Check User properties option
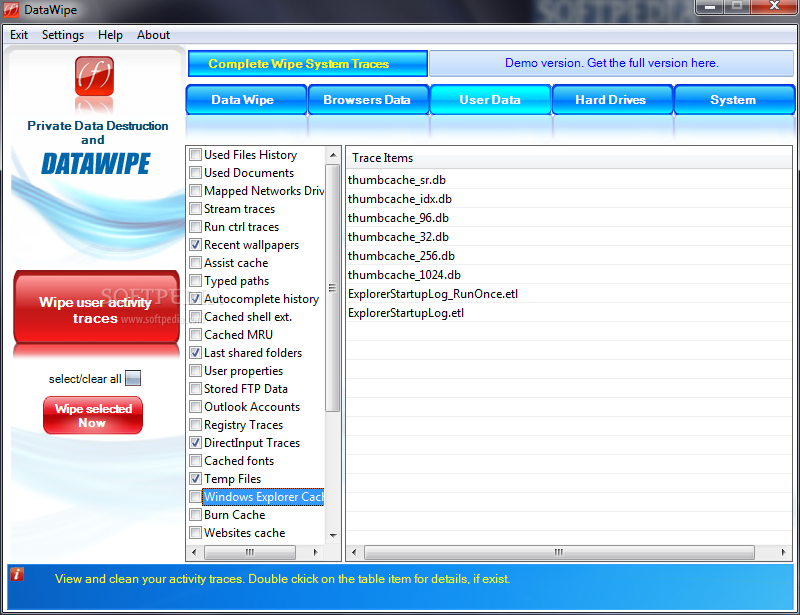The width and height of the screenshot is (800, 615). (195, 371)
